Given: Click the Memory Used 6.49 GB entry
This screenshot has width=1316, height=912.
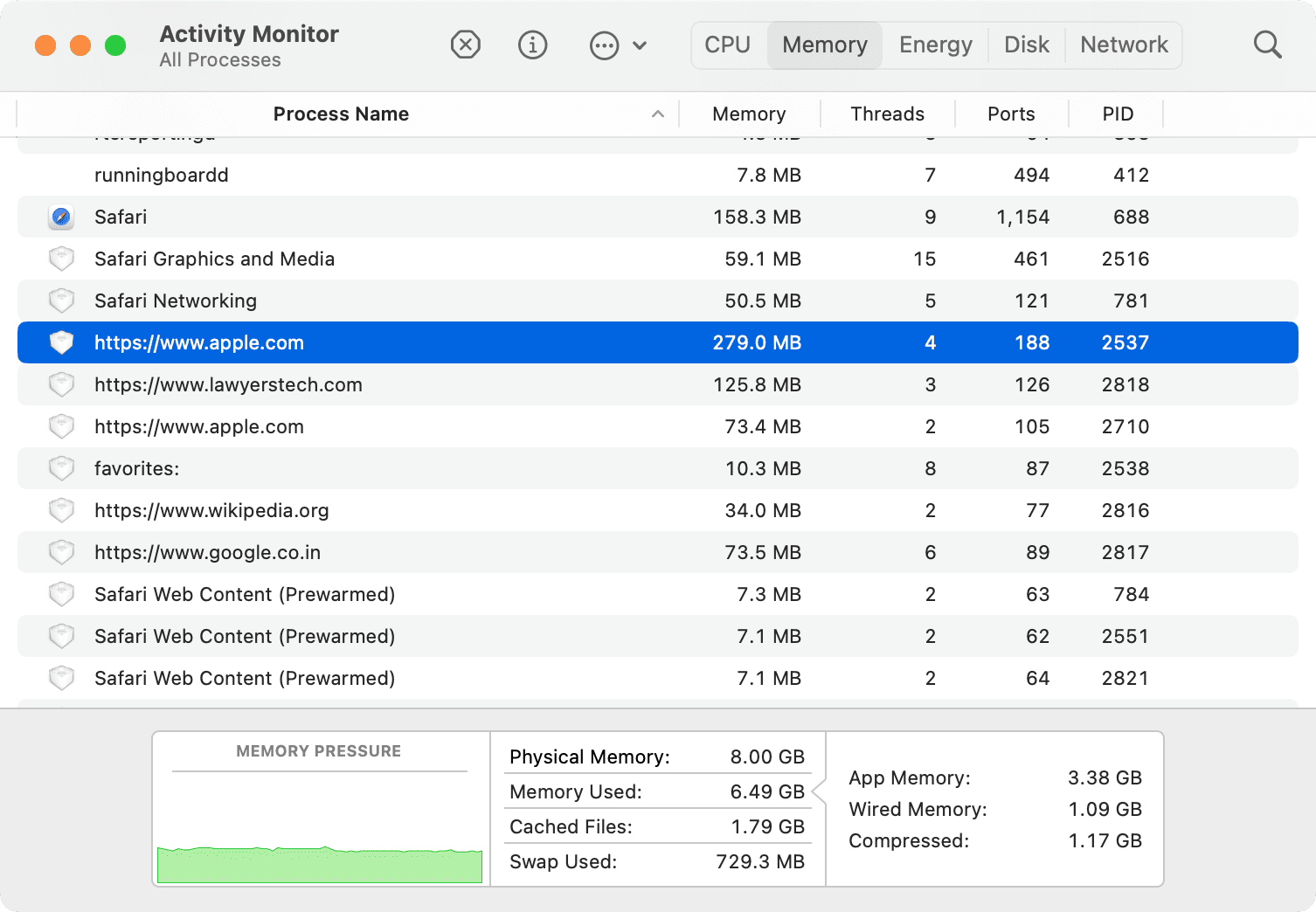Looking at the screenshot, I should (x=657, y=791).
